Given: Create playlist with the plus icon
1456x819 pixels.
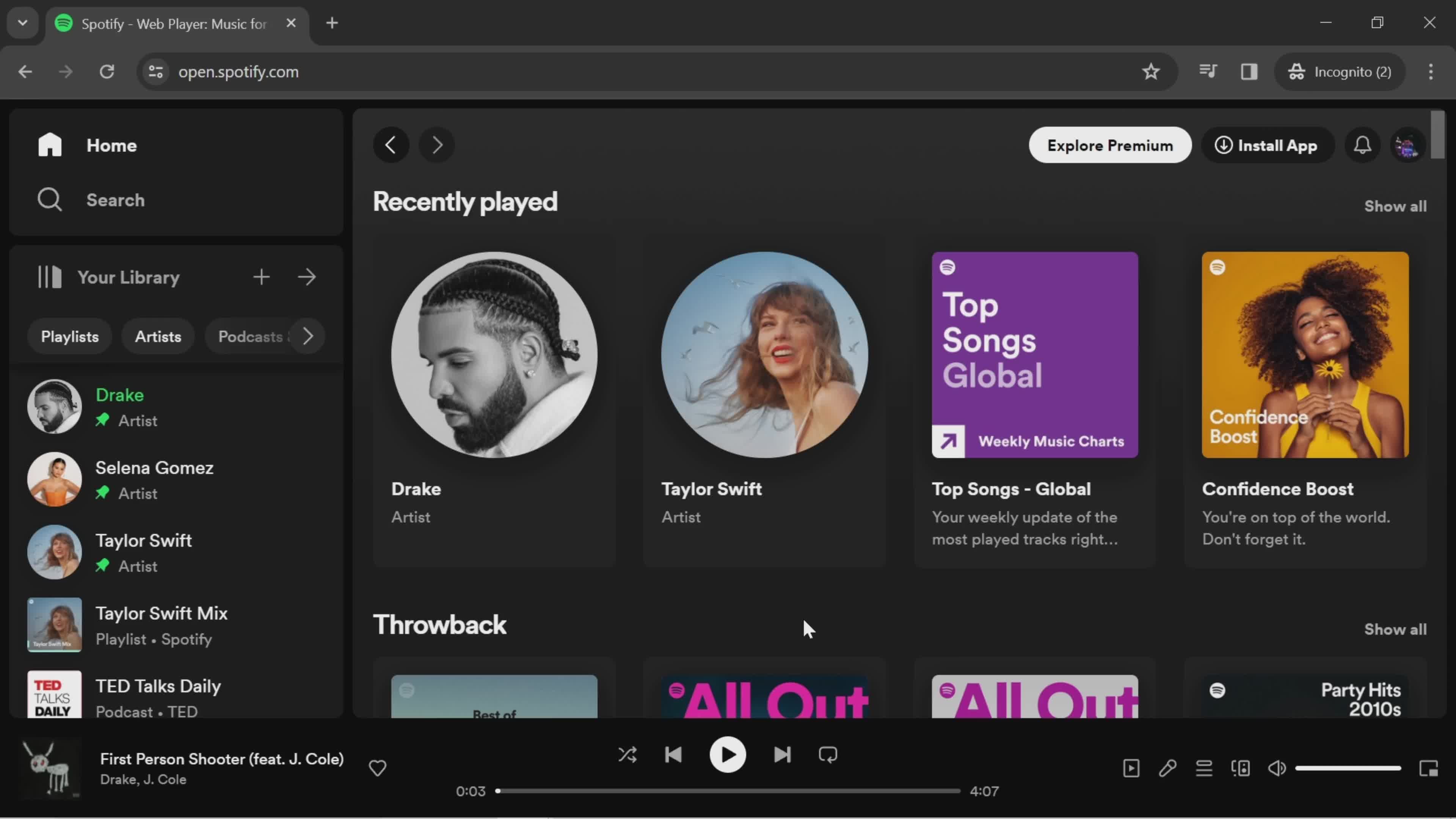Looking at the screenshot, I should click(x=261, y=277).
